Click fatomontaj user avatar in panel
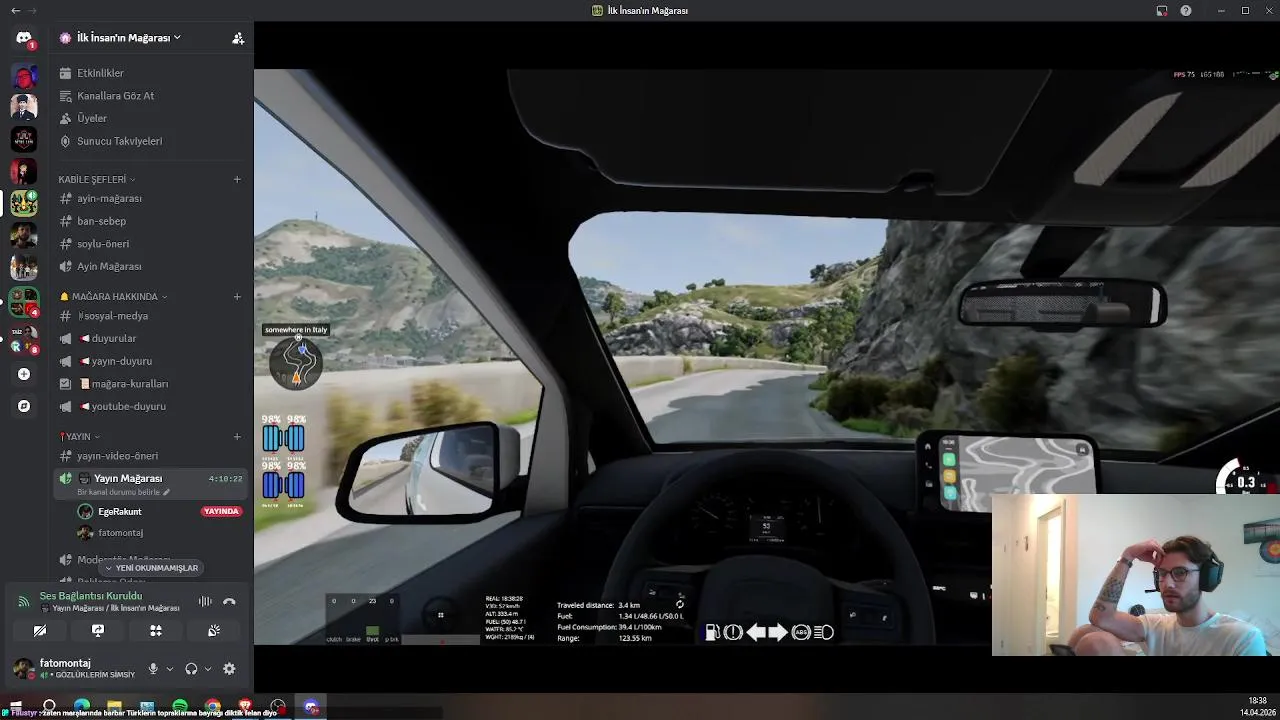1280x720 pixels. [x=24, y=668]
